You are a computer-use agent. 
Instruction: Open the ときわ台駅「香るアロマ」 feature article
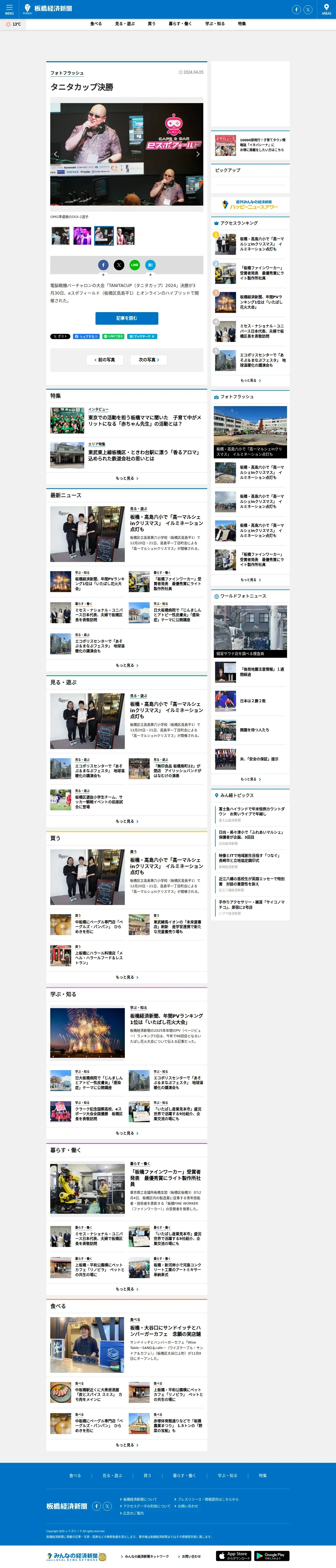(x=127, y=455)
